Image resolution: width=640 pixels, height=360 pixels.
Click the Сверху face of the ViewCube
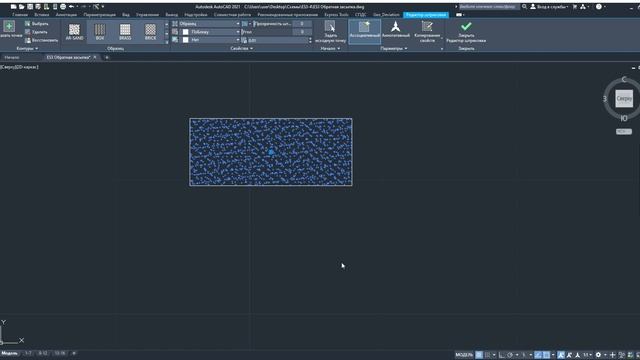(x=624, y=99)
